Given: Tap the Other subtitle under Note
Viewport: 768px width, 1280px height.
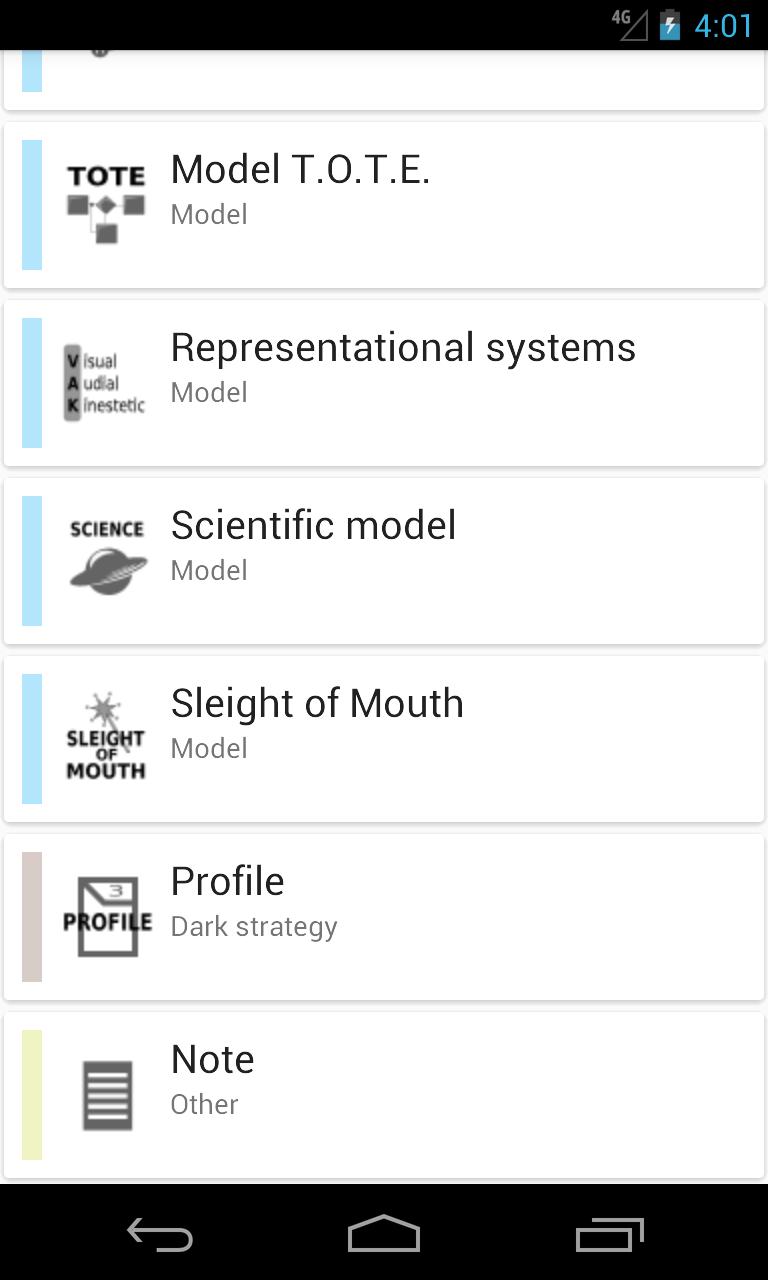Looking at the screenshot, I should (204, 1105).
